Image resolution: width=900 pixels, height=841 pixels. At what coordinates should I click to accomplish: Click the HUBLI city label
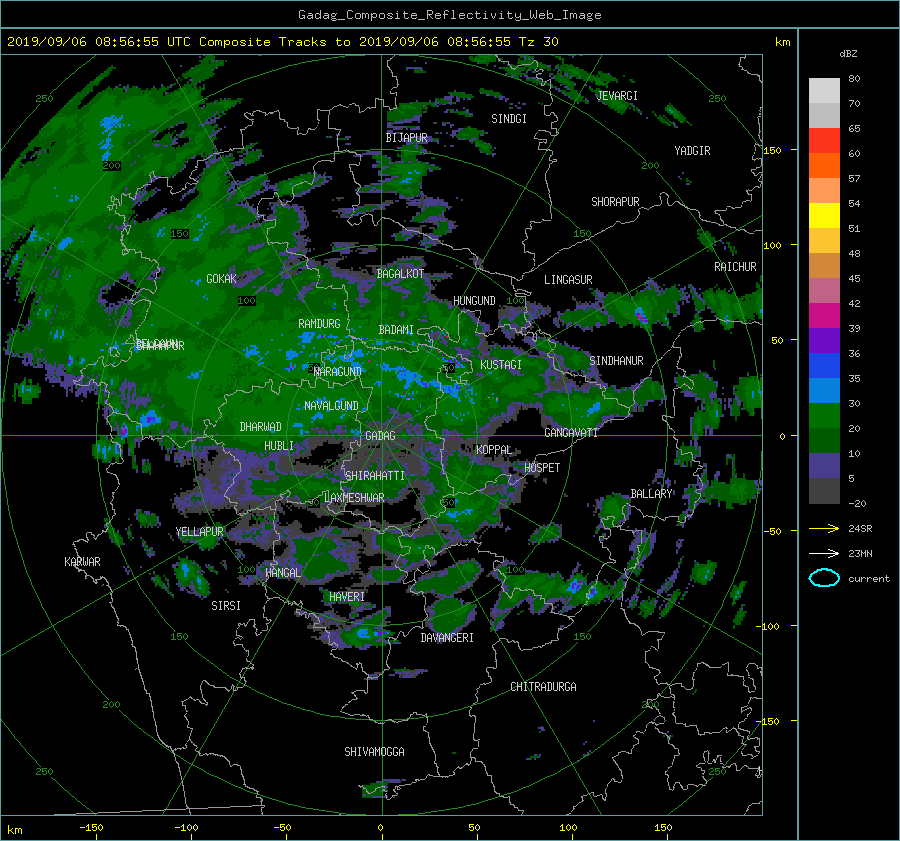pyautogui.click(x=279, y=446)
